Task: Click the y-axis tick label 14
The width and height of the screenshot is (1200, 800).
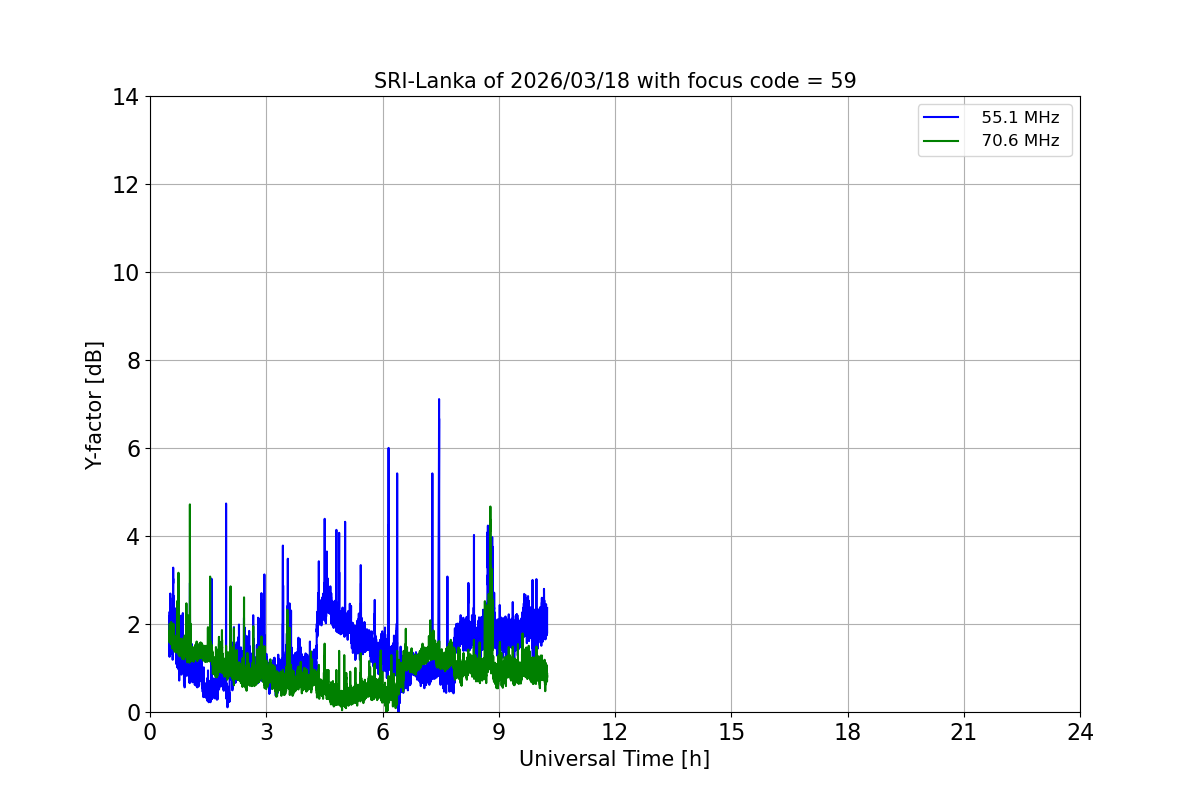Action: [125, 97]
